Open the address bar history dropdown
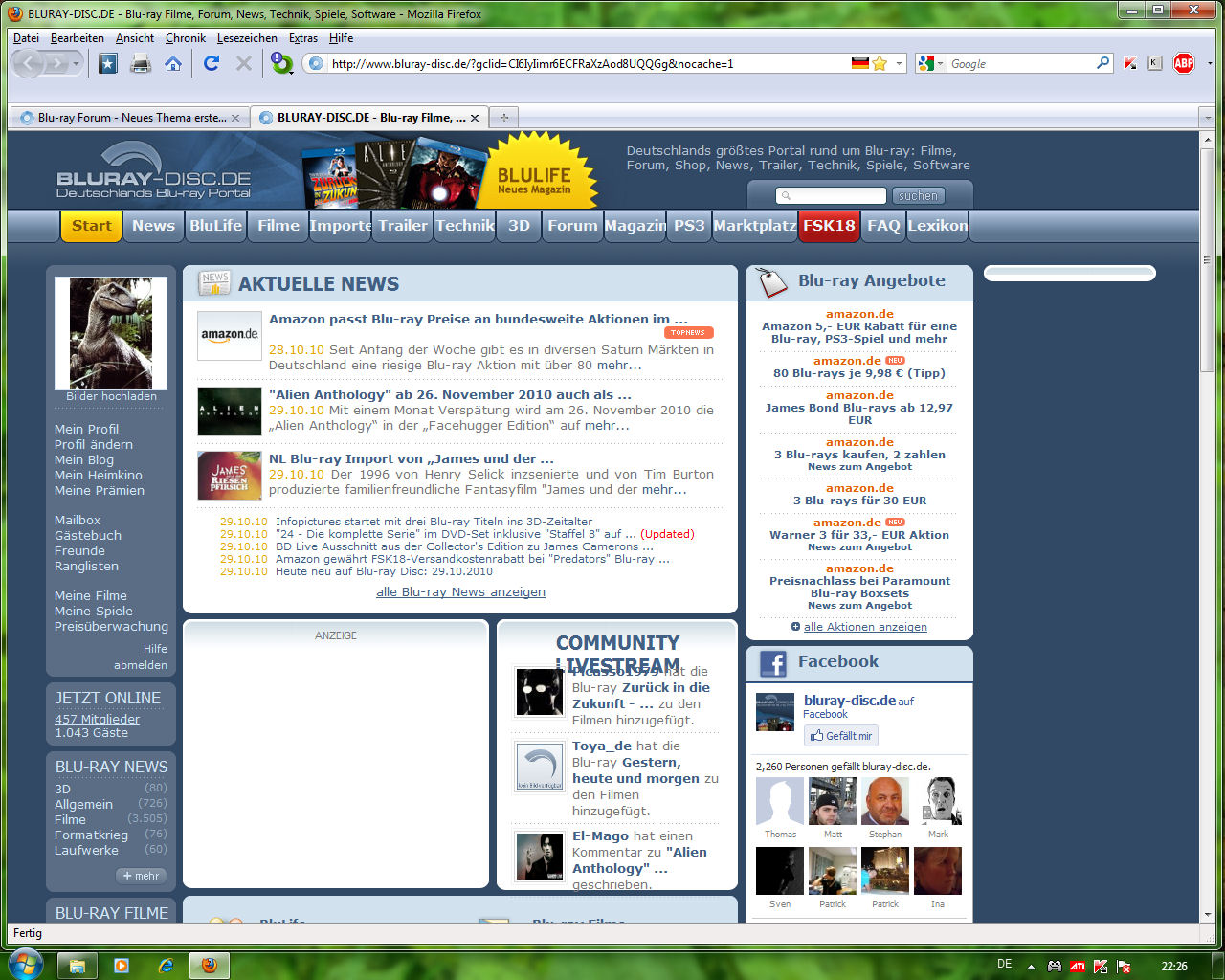The image size is (1225, 980). coord(900,64)
